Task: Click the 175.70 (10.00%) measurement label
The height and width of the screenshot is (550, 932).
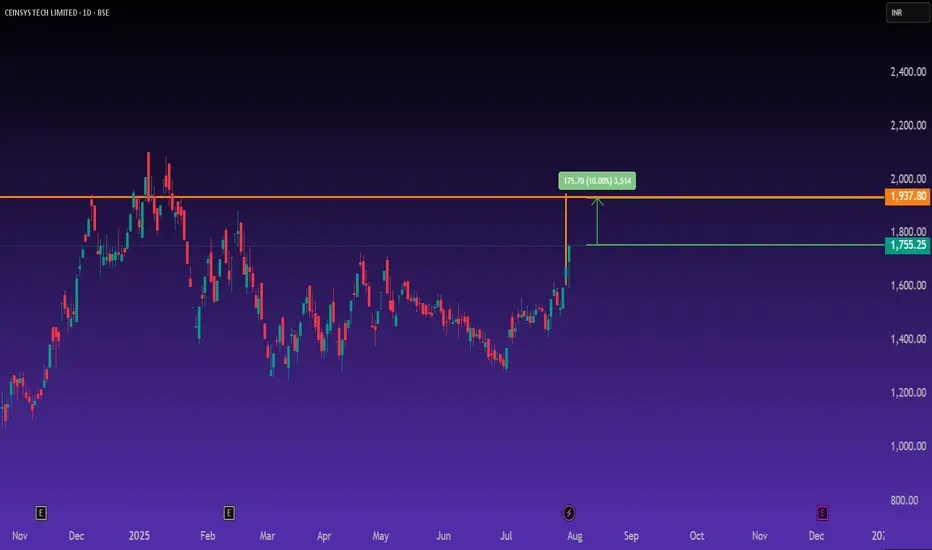Action: pyautogui.click(x=597, y=181)
